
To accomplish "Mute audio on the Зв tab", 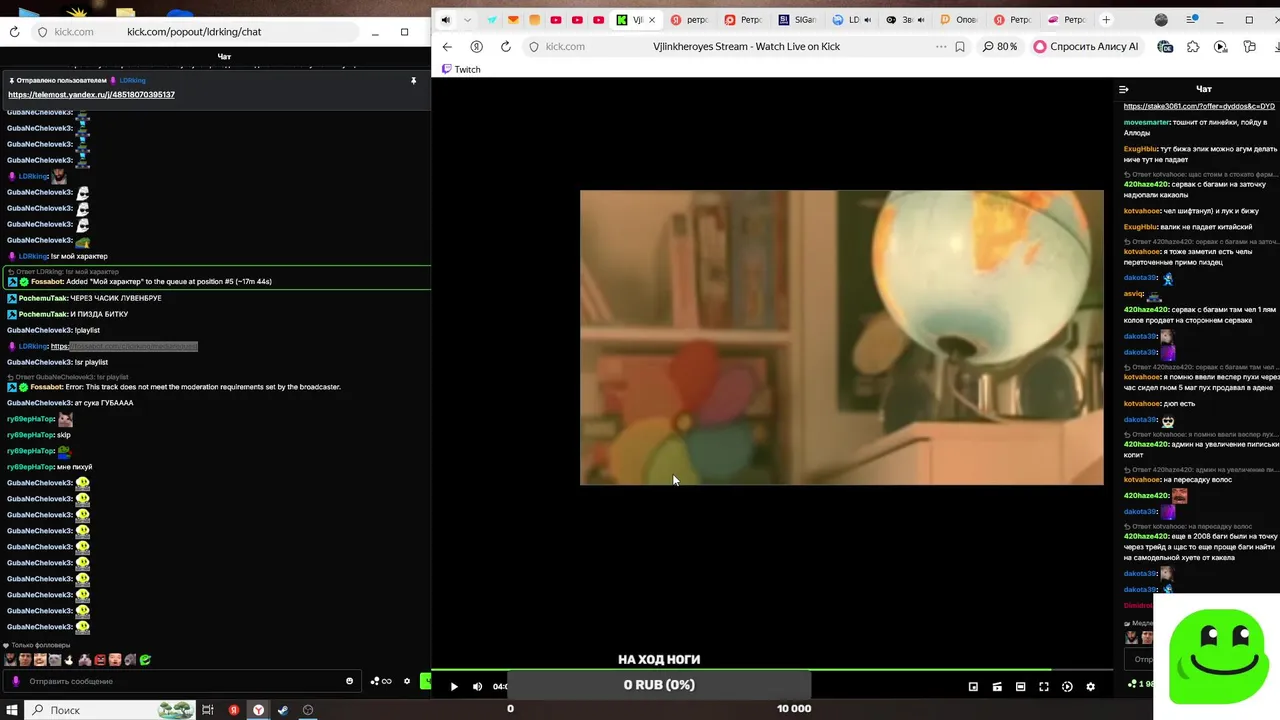I will pos(920,20).
